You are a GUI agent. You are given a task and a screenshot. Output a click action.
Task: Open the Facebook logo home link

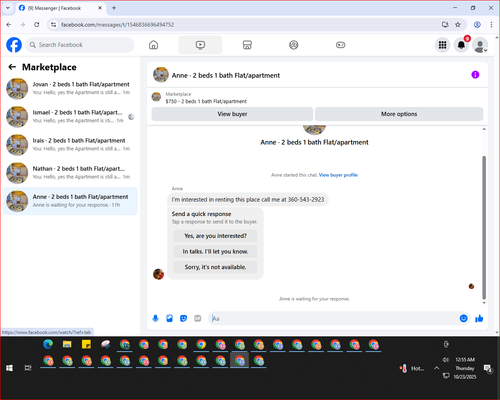click(x=14, y=45)
